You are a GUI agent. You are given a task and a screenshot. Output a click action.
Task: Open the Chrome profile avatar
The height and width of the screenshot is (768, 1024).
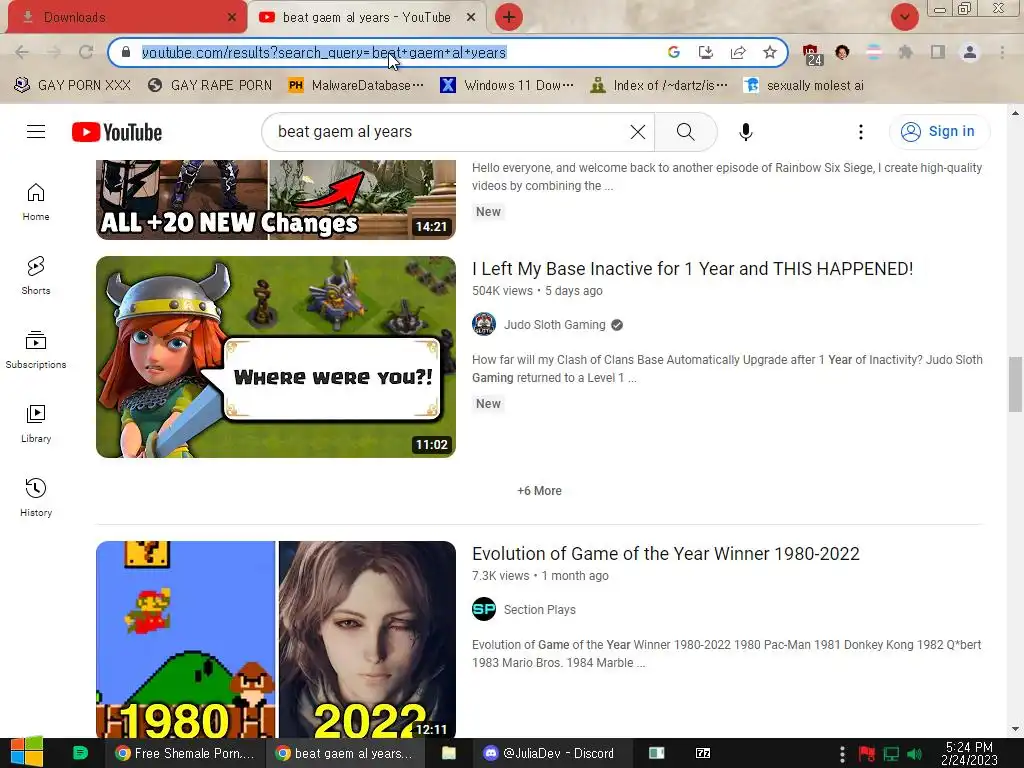point(970,52)
